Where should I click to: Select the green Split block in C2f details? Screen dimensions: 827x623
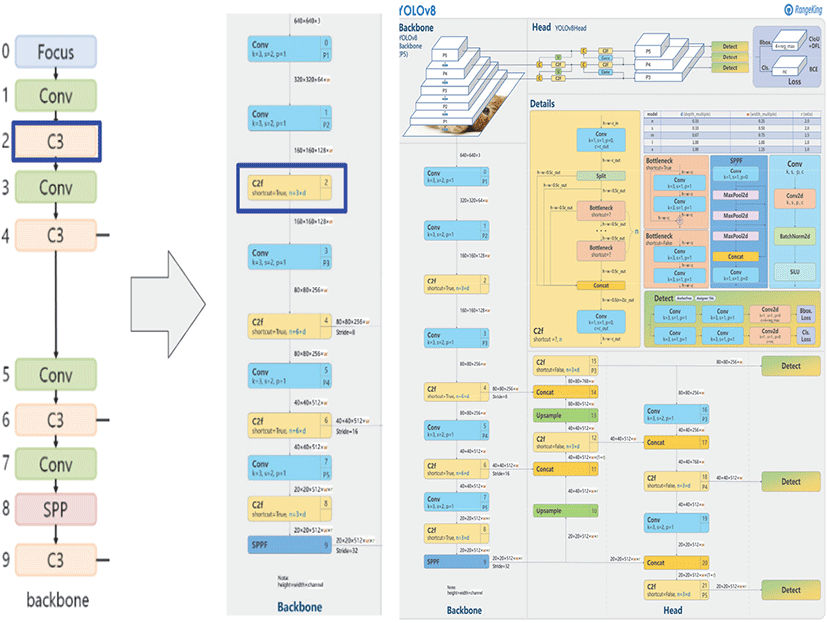[x=601, y=175]
